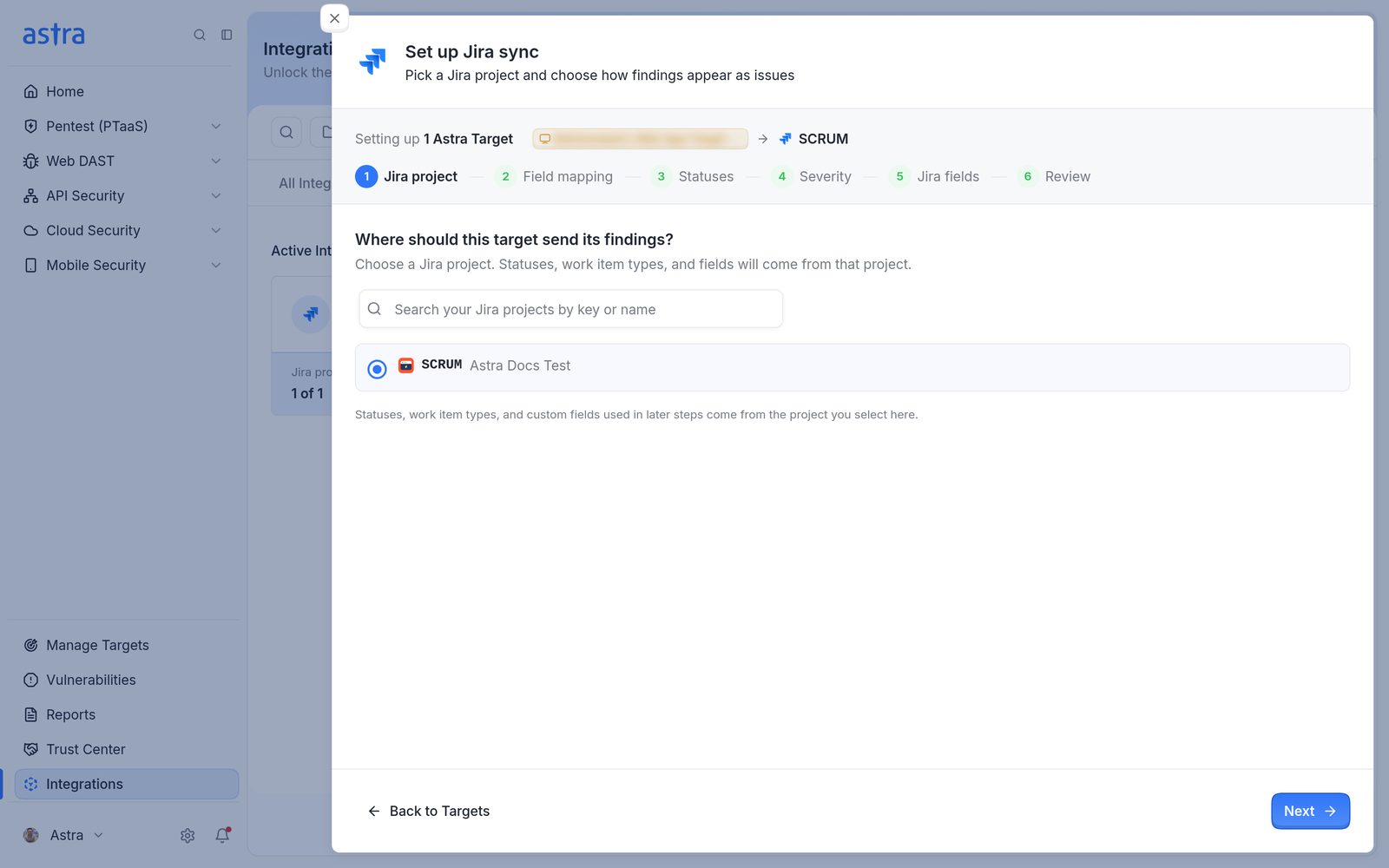Click Back to Targets
Viewport: 1389px width, 868px height.
click(429, 811)
